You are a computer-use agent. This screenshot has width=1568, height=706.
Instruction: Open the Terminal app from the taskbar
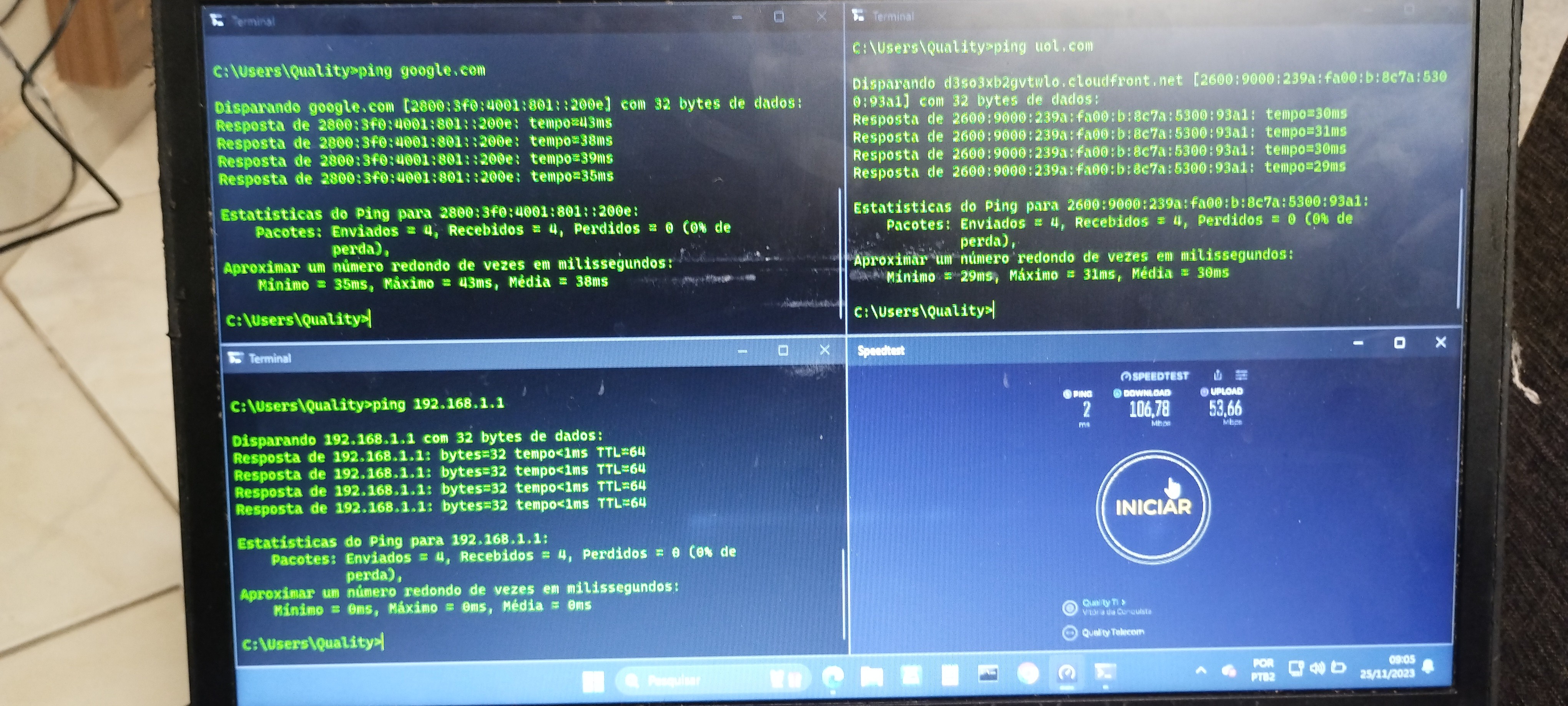pos(1105,672)
